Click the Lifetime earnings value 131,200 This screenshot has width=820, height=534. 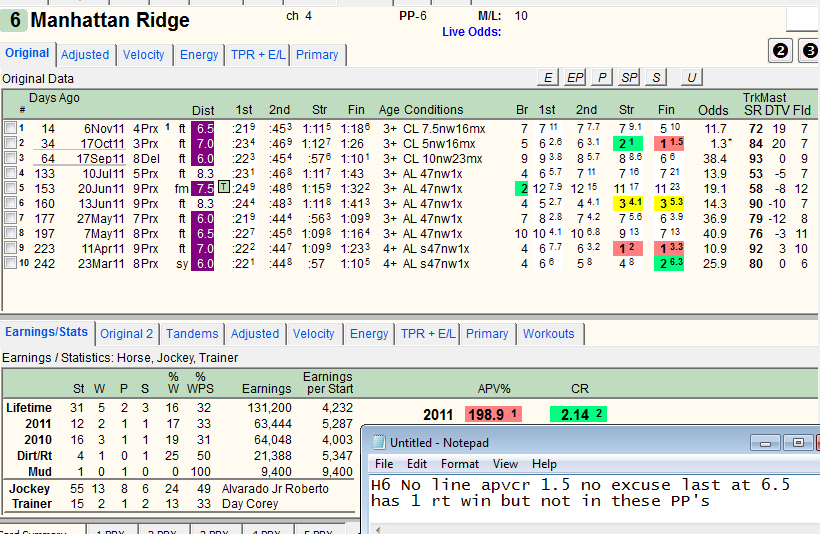(269, 407)
